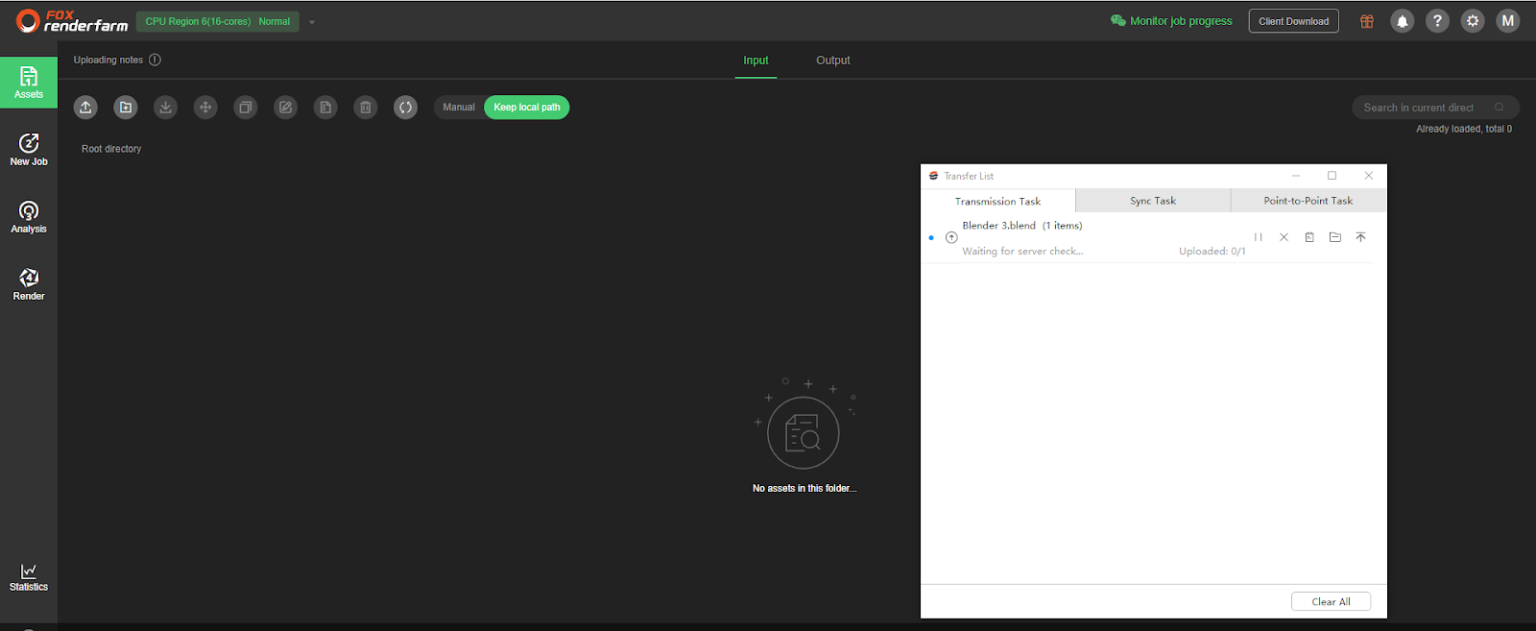Viewport: 1536px width, 631px height.
Task: Expand the CPU Region dropdown arrow
Action: click(312, 22)
